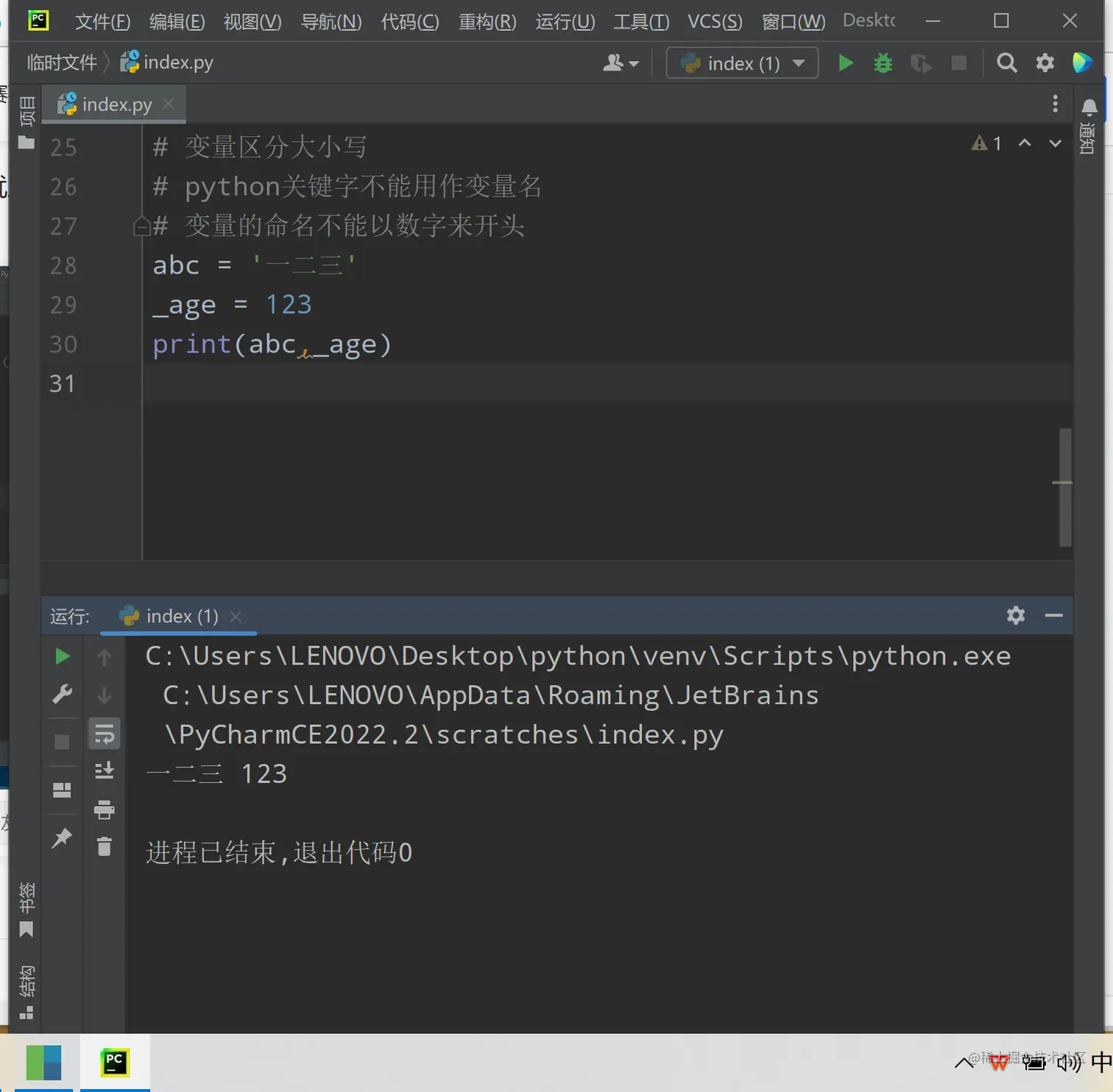This screenshot has width=1113, height=1092.
Task: Go to previous highlighted problem arrow
Action: (1025, 143)
